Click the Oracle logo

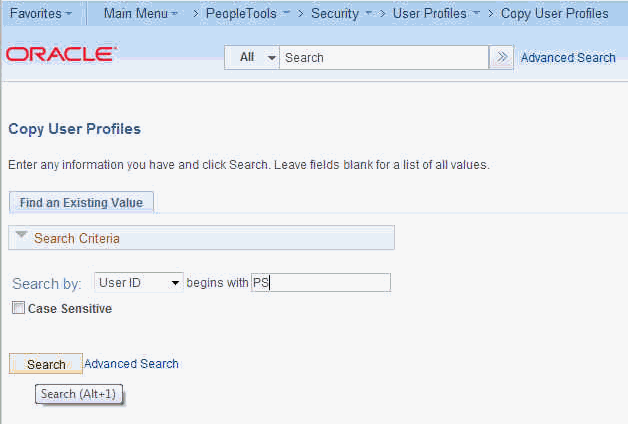click(61, 54)
